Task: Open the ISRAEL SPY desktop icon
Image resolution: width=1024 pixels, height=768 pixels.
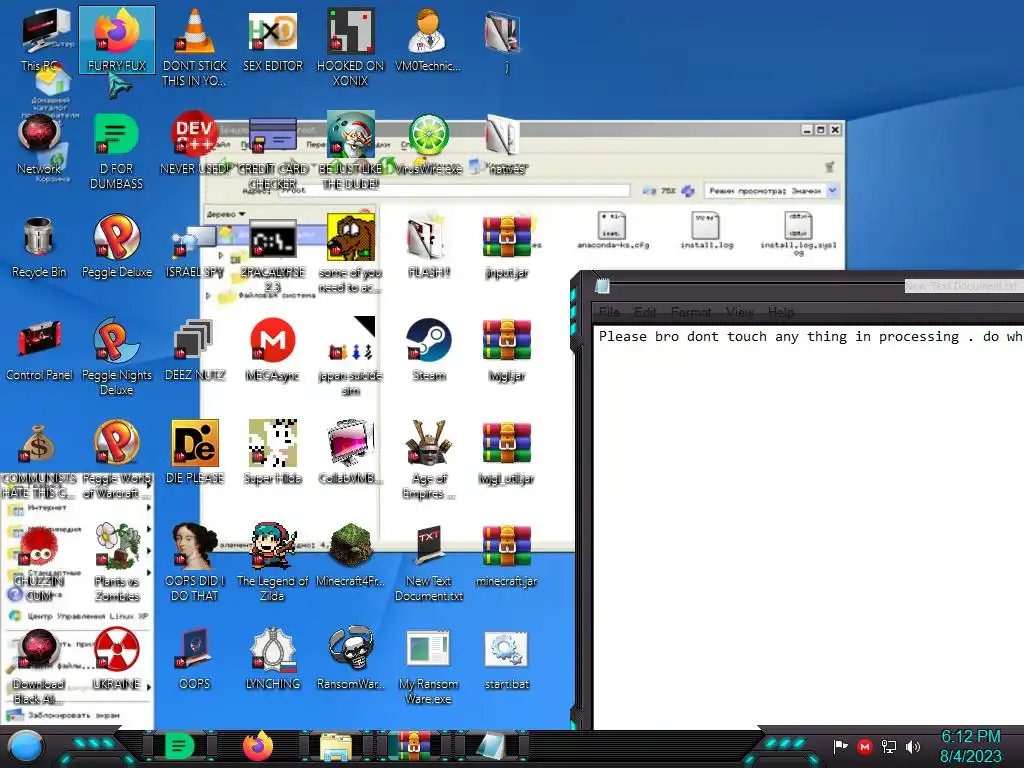Action: (x=195, y=251)
